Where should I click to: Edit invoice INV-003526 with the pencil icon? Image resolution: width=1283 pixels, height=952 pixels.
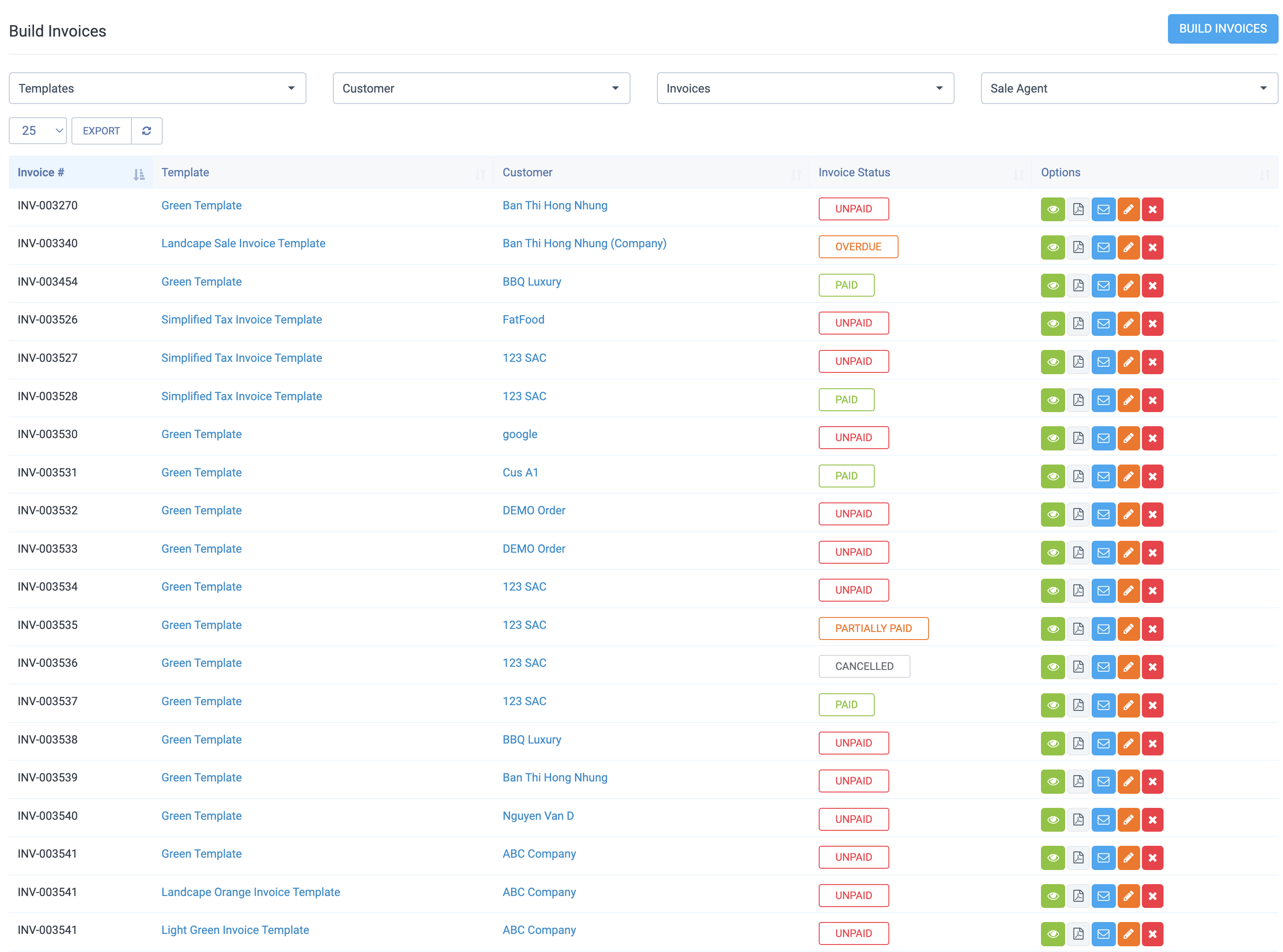[1128, 324]
